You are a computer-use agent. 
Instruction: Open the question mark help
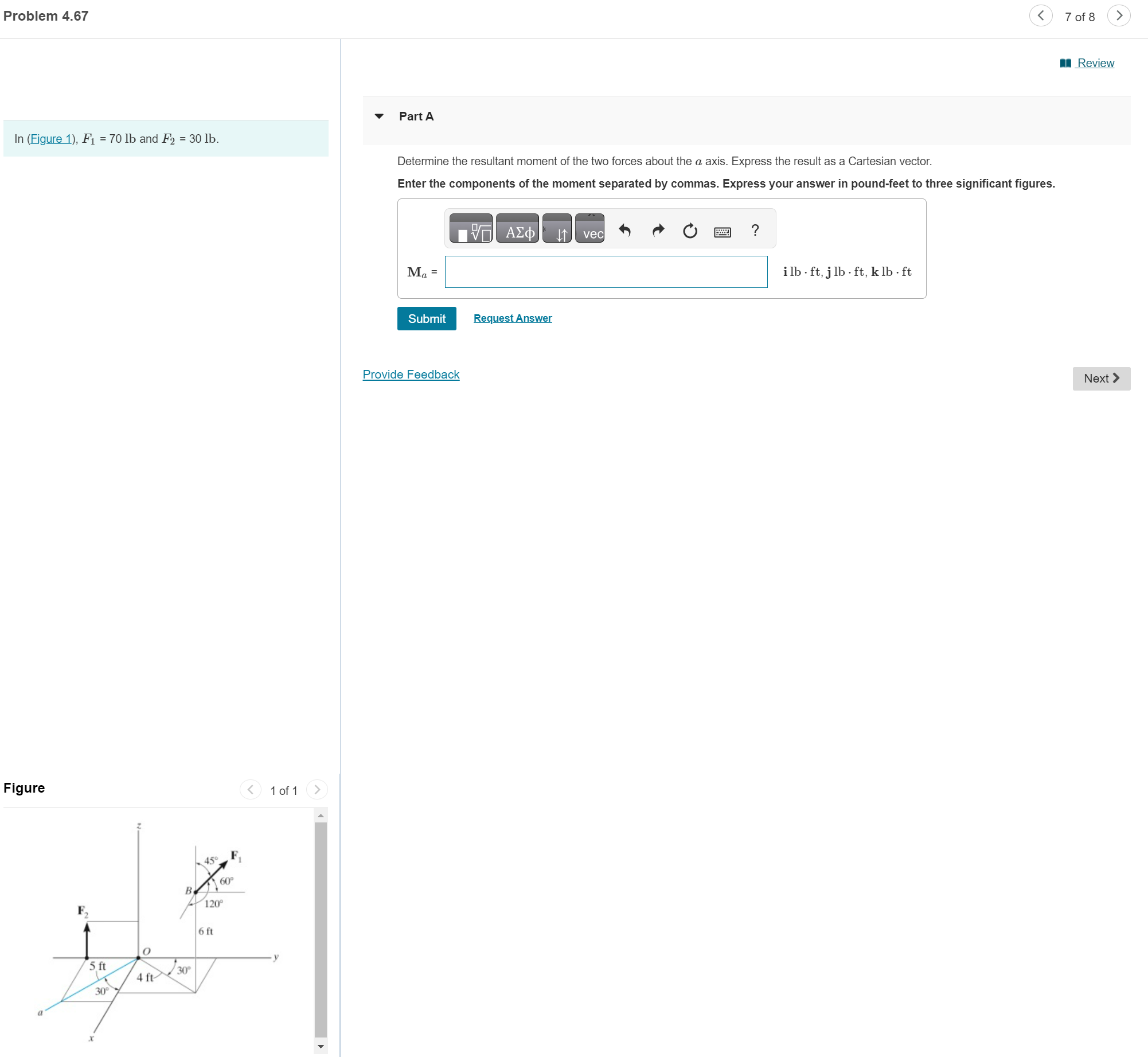[755, 231]
